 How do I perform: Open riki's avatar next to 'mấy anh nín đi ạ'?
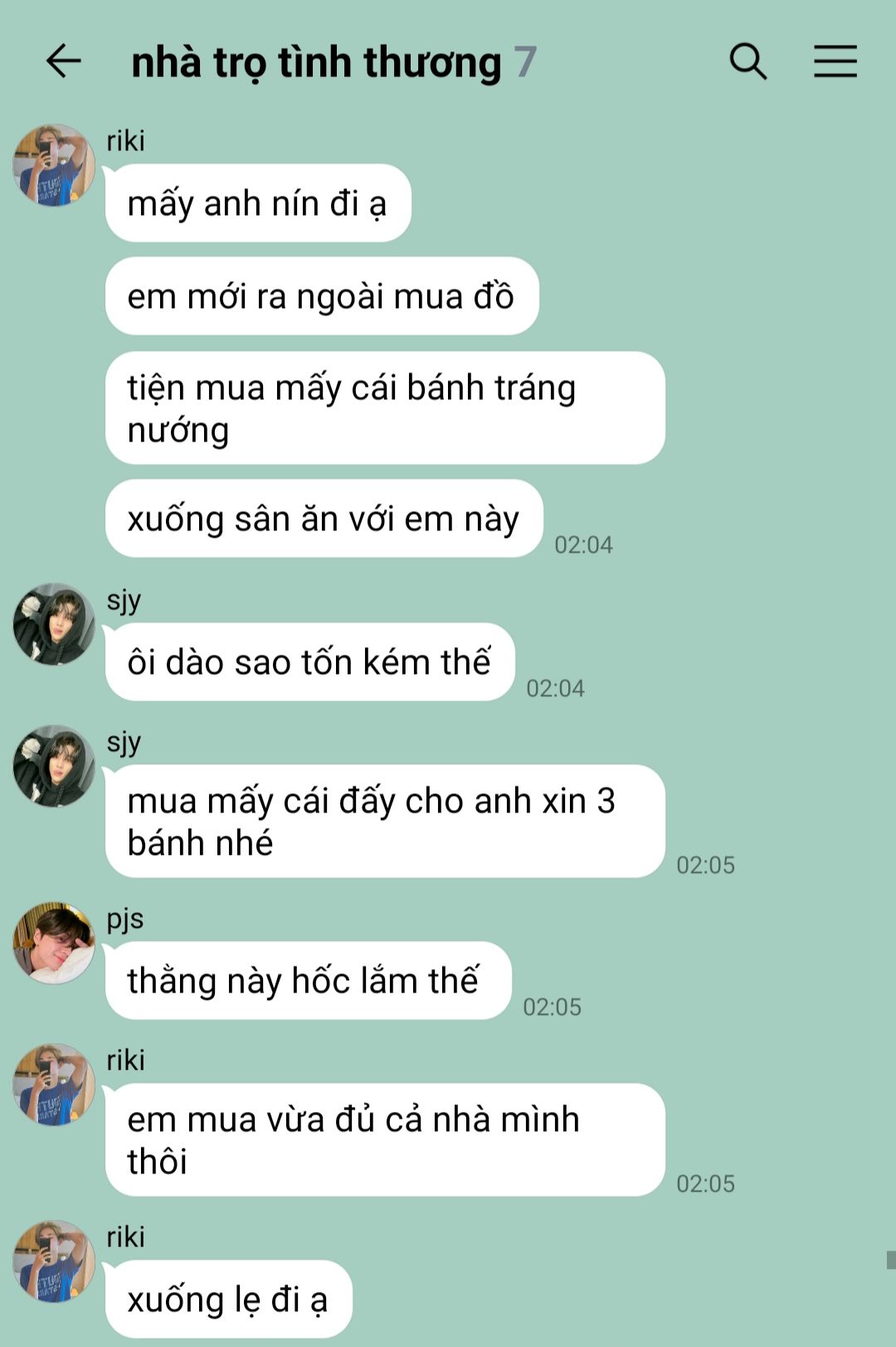coord(54,165)
